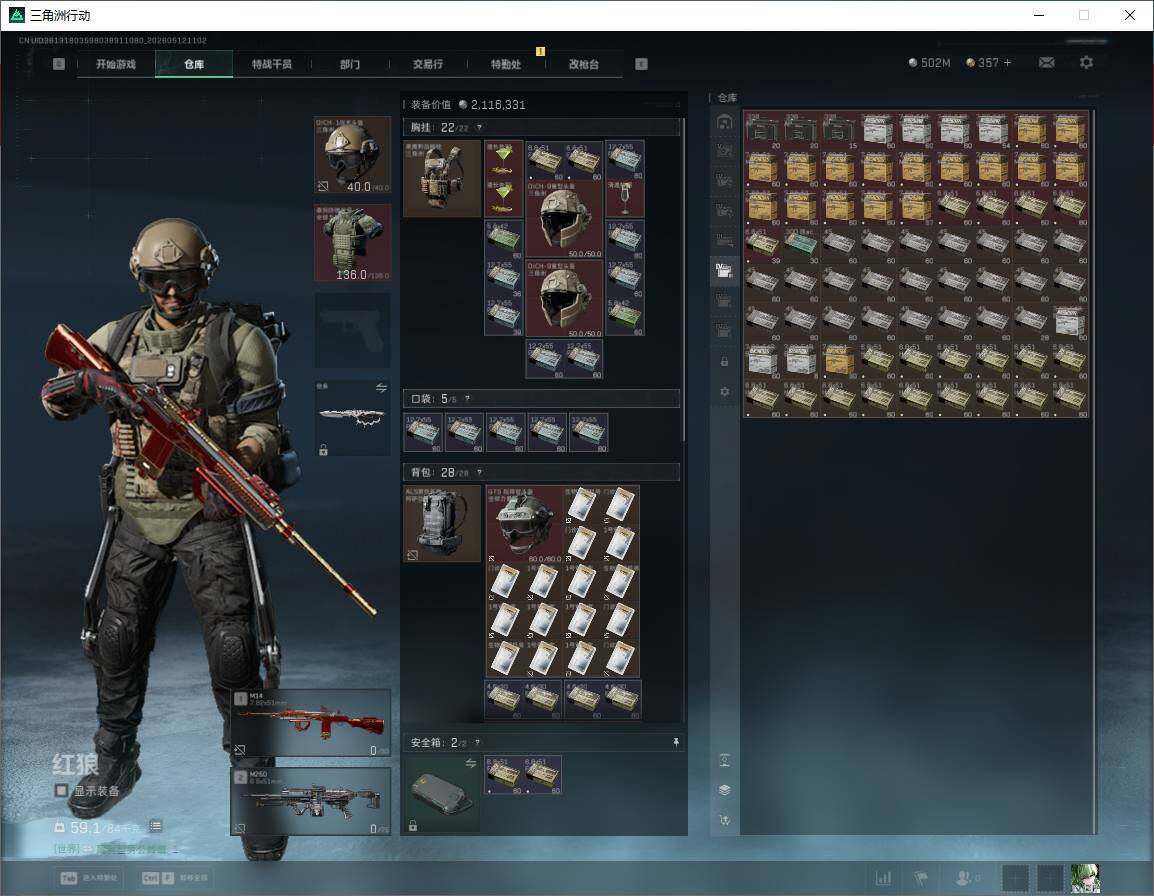Viewport: 1154px width, 896px height.
Task: Select the safe box container thumbnail
Action: click(x=442, y=794)
